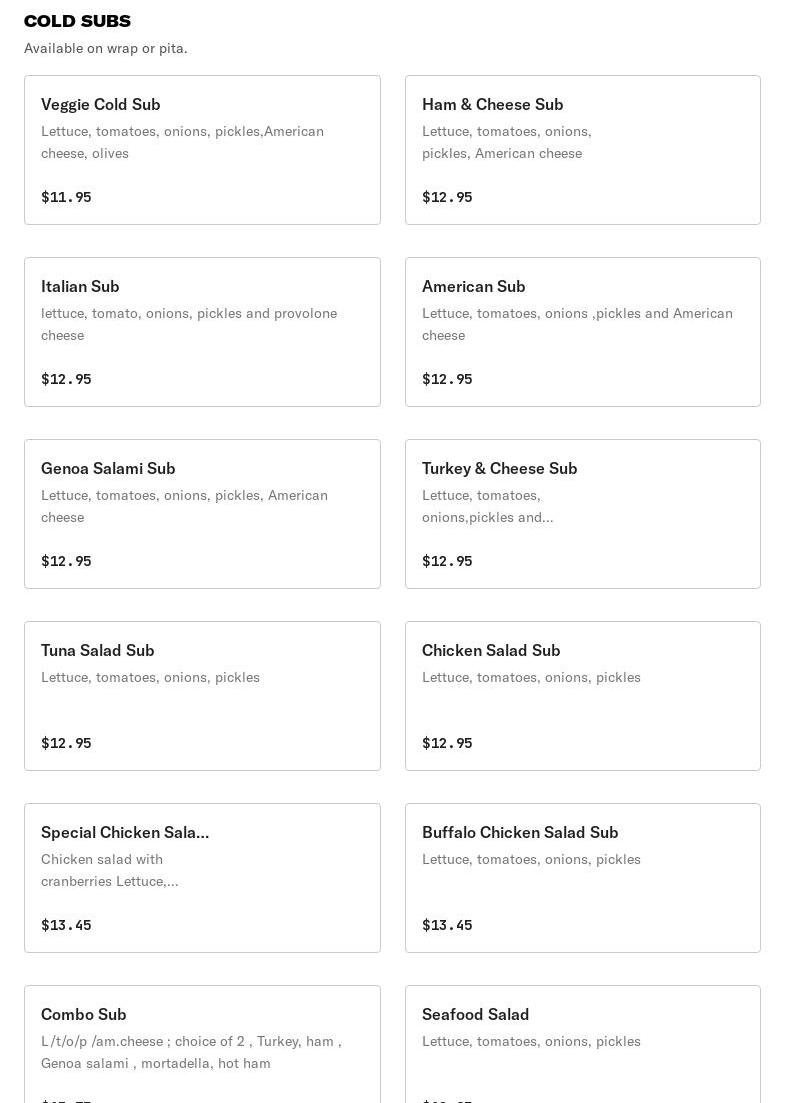Image resolution: width=785 pixels, height=1103 pixels.
Task: Open the Chicken Salad Sub item
Action: pos(582,696)
